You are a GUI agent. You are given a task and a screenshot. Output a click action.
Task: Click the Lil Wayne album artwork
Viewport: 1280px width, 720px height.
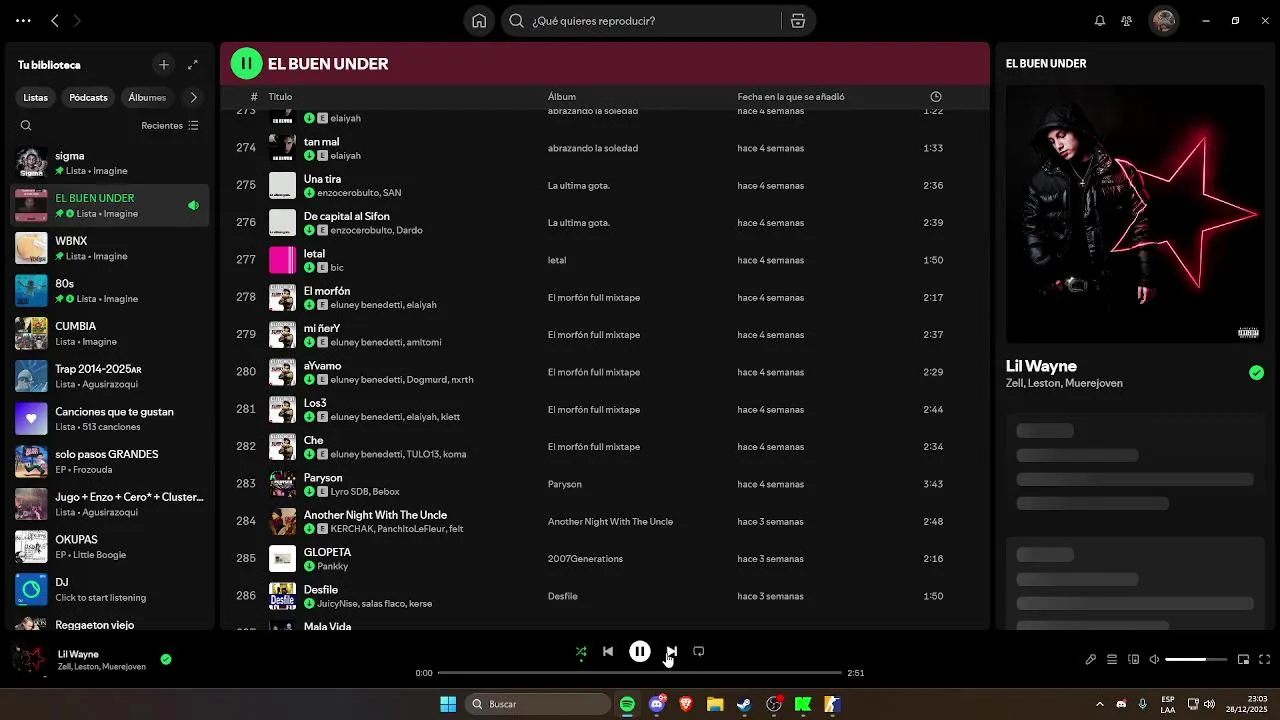tap(1135, 214)
